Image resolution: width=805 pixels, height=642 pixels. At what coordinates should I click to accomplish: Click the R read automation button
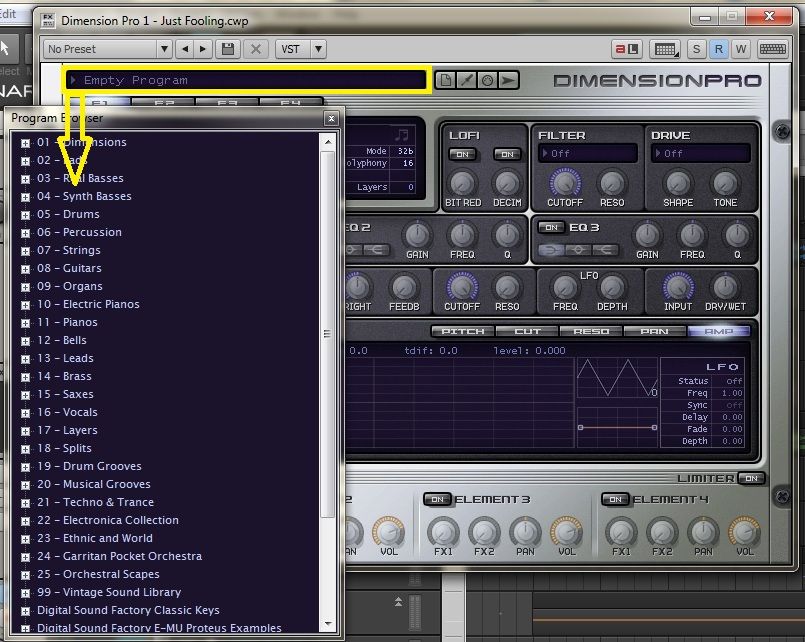(x=718, y=48)
